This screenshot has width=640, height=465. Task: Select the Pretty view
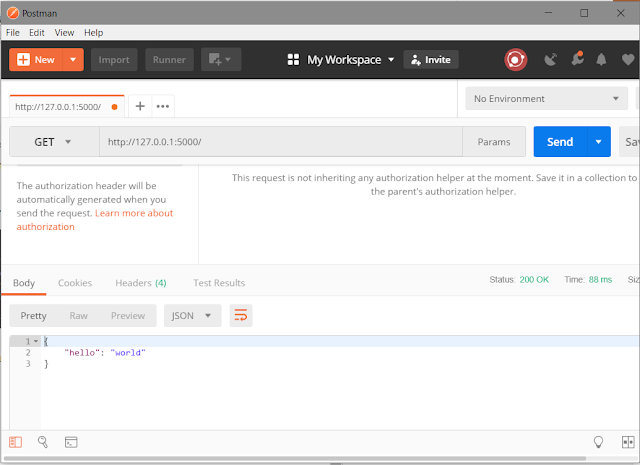coord(33,316)
